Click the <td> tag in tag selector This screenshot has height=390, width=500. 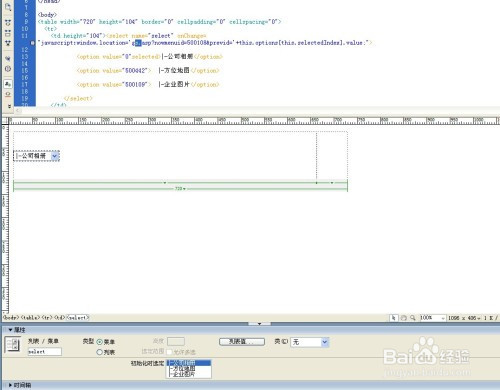tap(60, 317)
